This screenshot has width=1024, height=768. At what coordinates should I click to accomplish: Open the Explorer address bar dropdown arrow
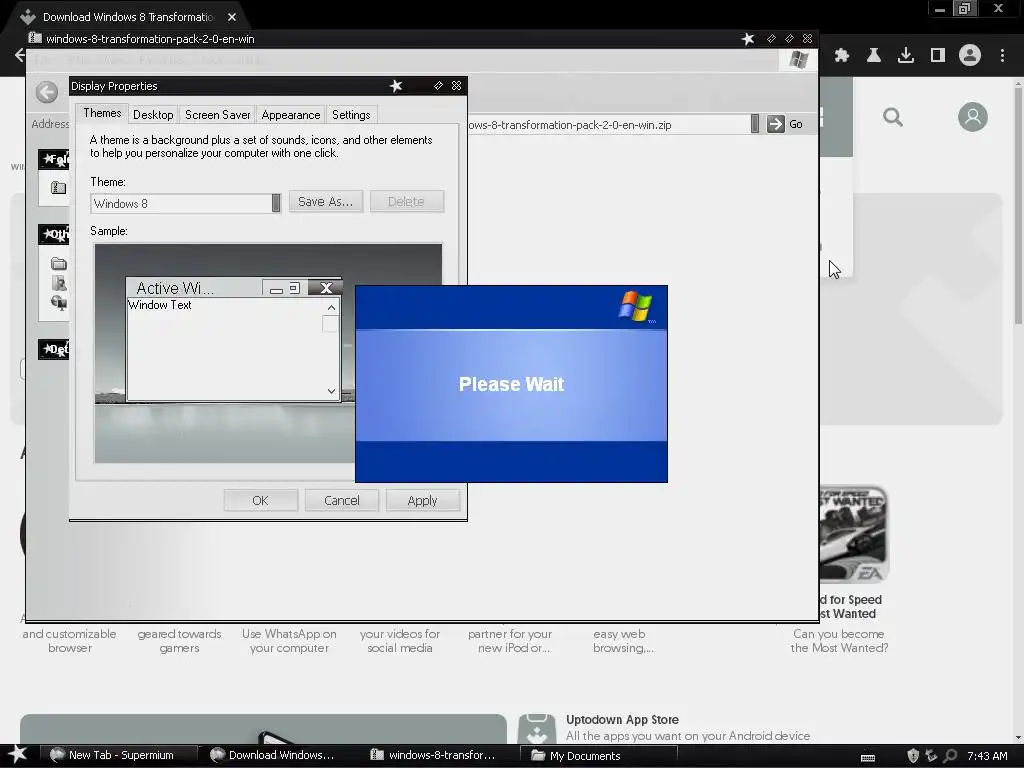point(755,124)
